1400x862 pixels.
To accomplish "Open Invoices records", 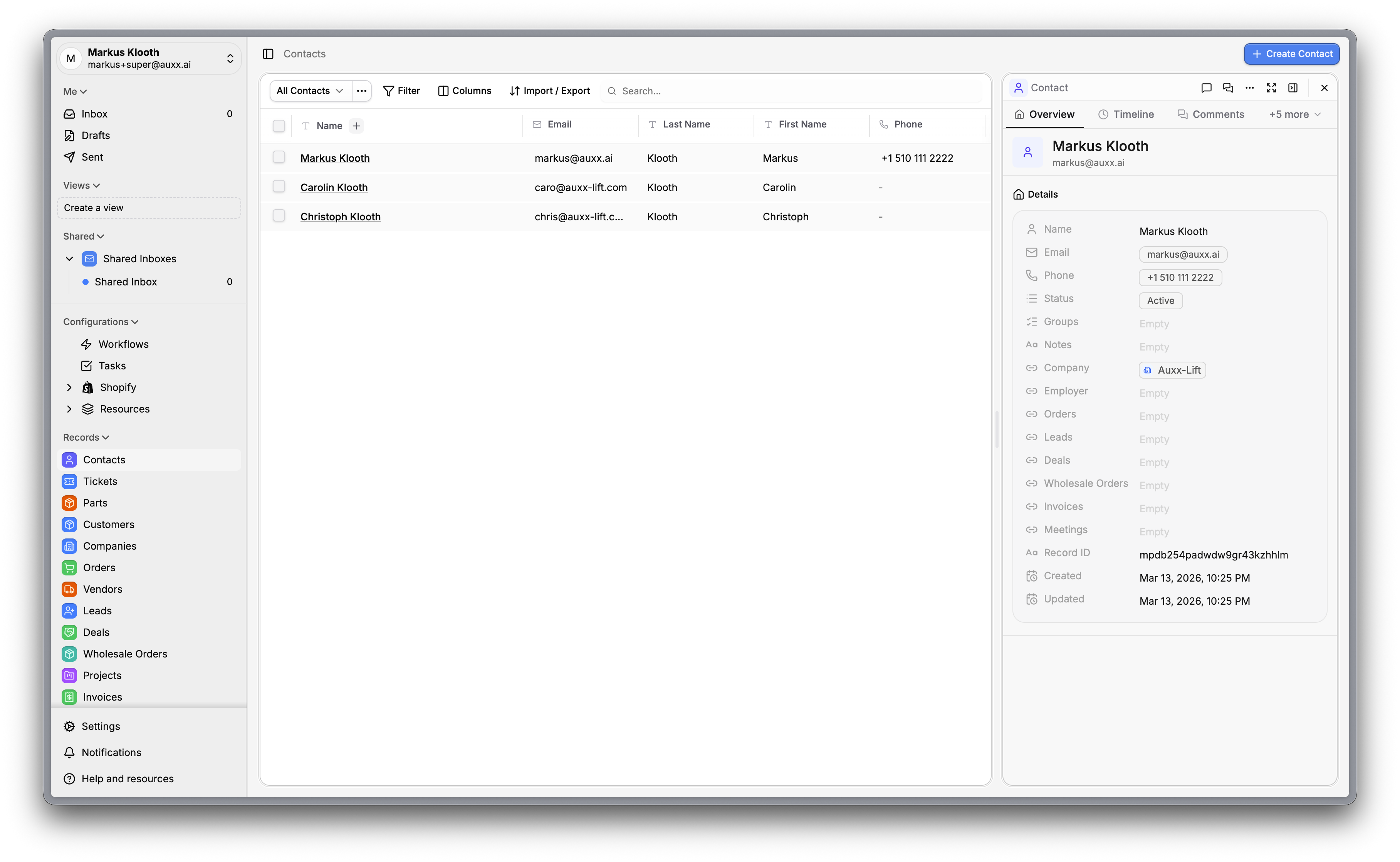I will (x=148, y=697).
